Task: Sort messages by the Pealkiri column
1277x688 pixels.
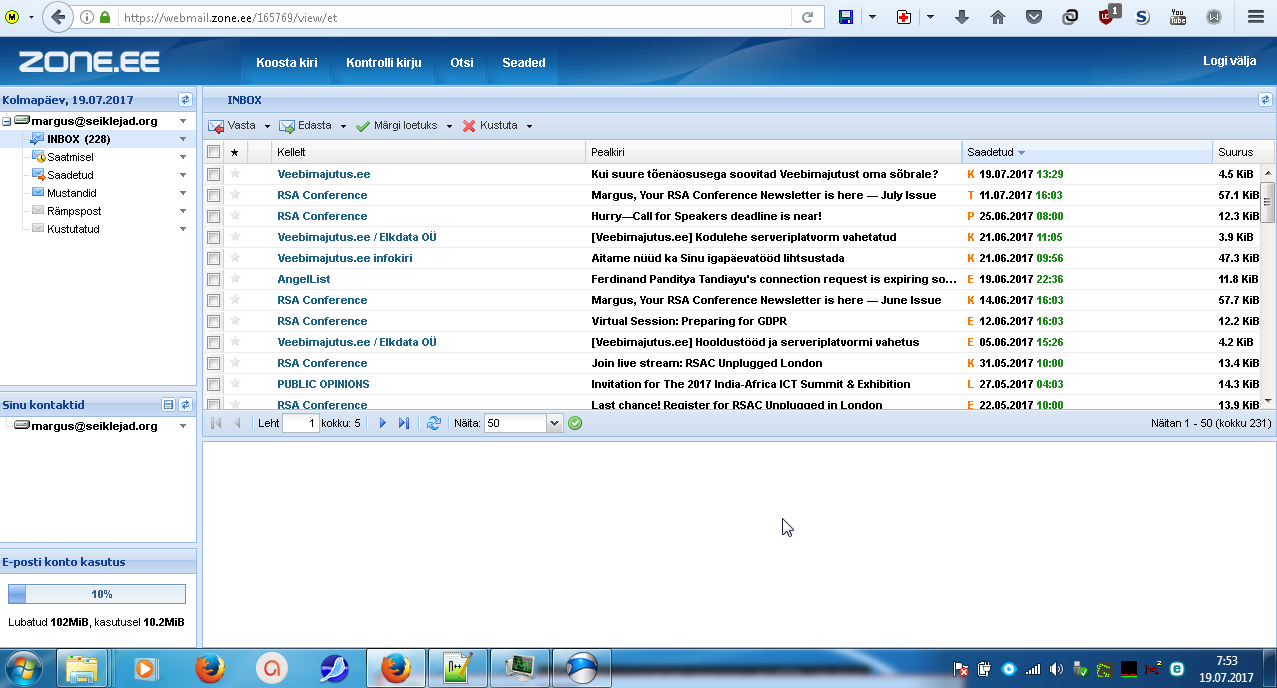Action: click(x=773, y=152)
